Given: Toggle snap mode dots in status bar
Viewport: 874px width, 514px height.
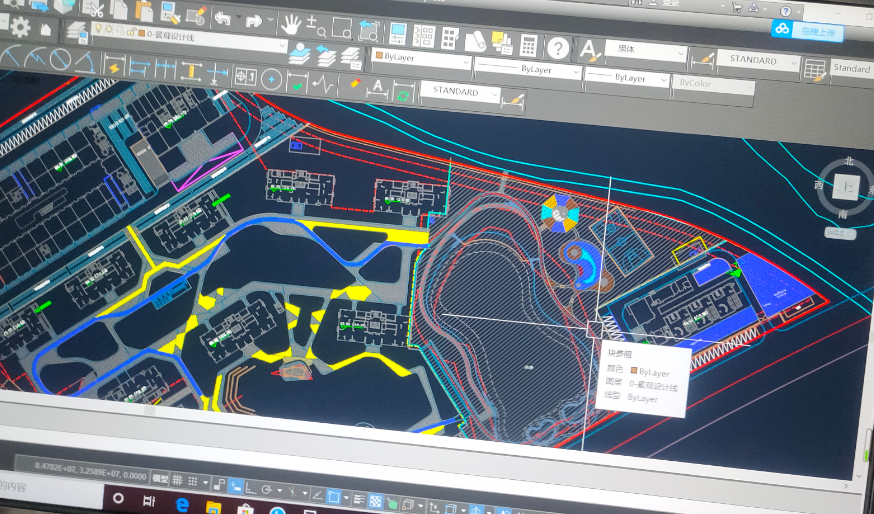Looking at the screenshot, I should pos(193,481).
